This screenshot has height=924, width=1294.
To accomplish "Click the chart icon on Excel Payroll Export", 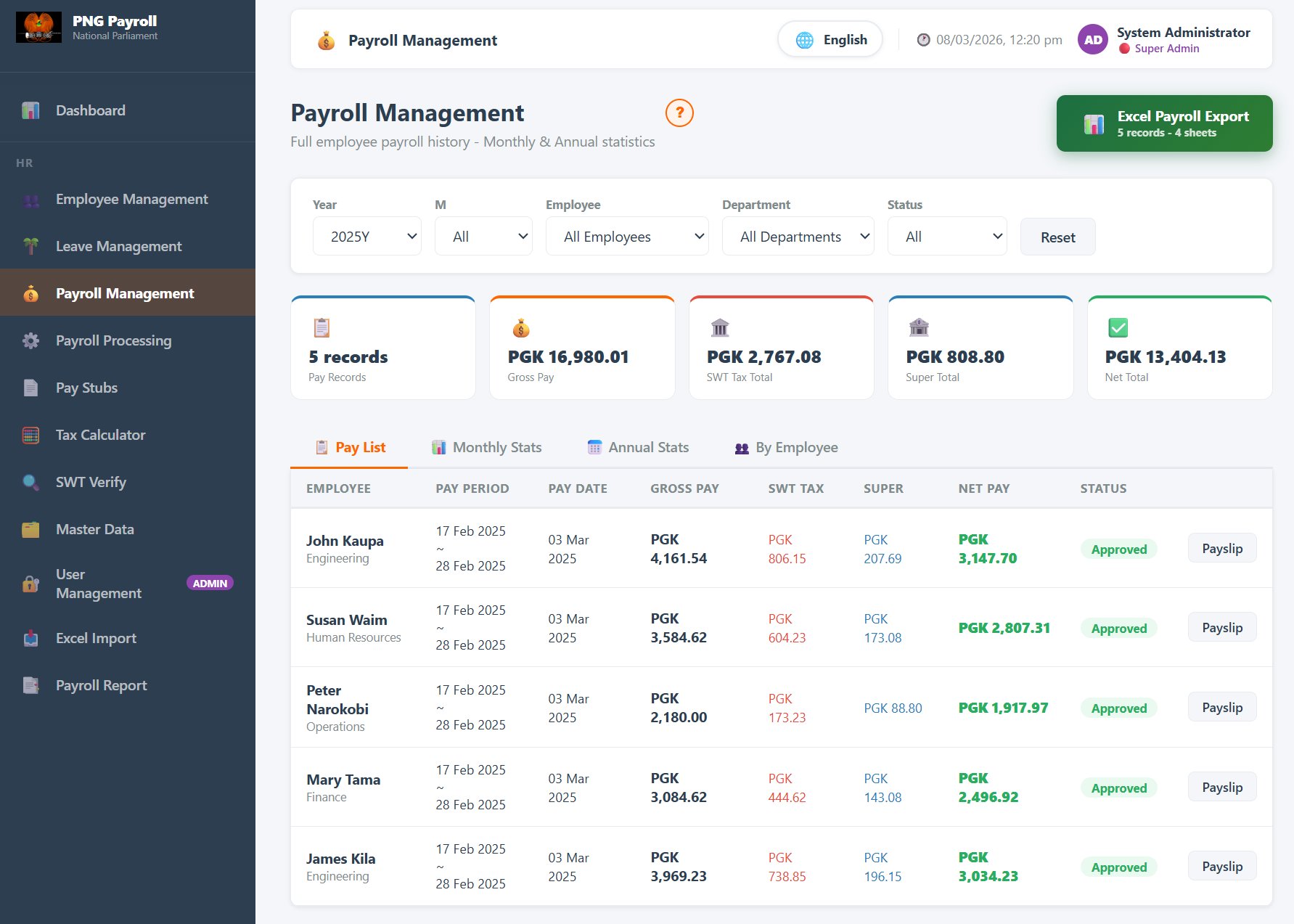I will (1094, 124).
